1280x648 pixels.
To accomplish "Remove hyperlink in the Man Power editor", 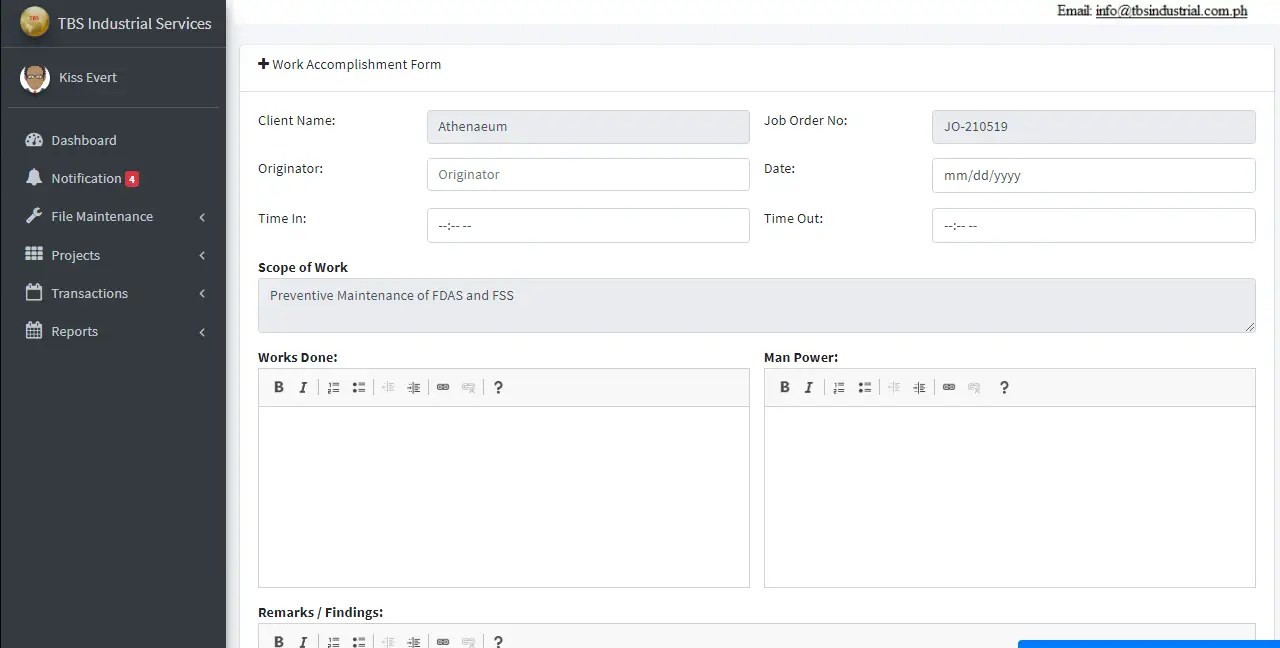I will [974, 387].
